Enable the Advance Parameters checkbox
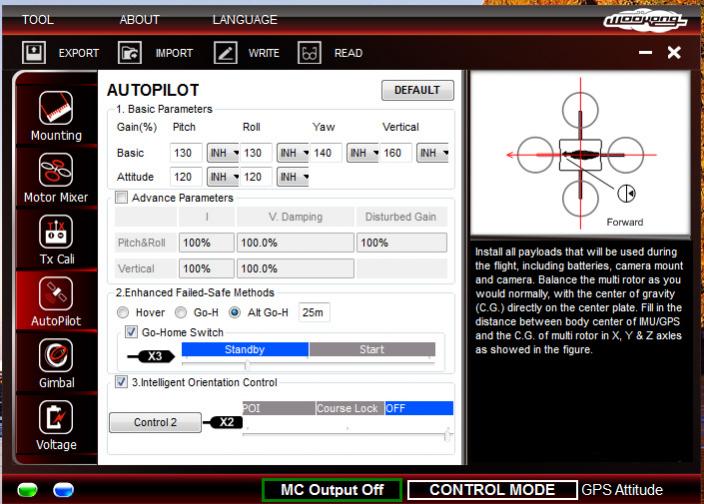 coord(121,197)
